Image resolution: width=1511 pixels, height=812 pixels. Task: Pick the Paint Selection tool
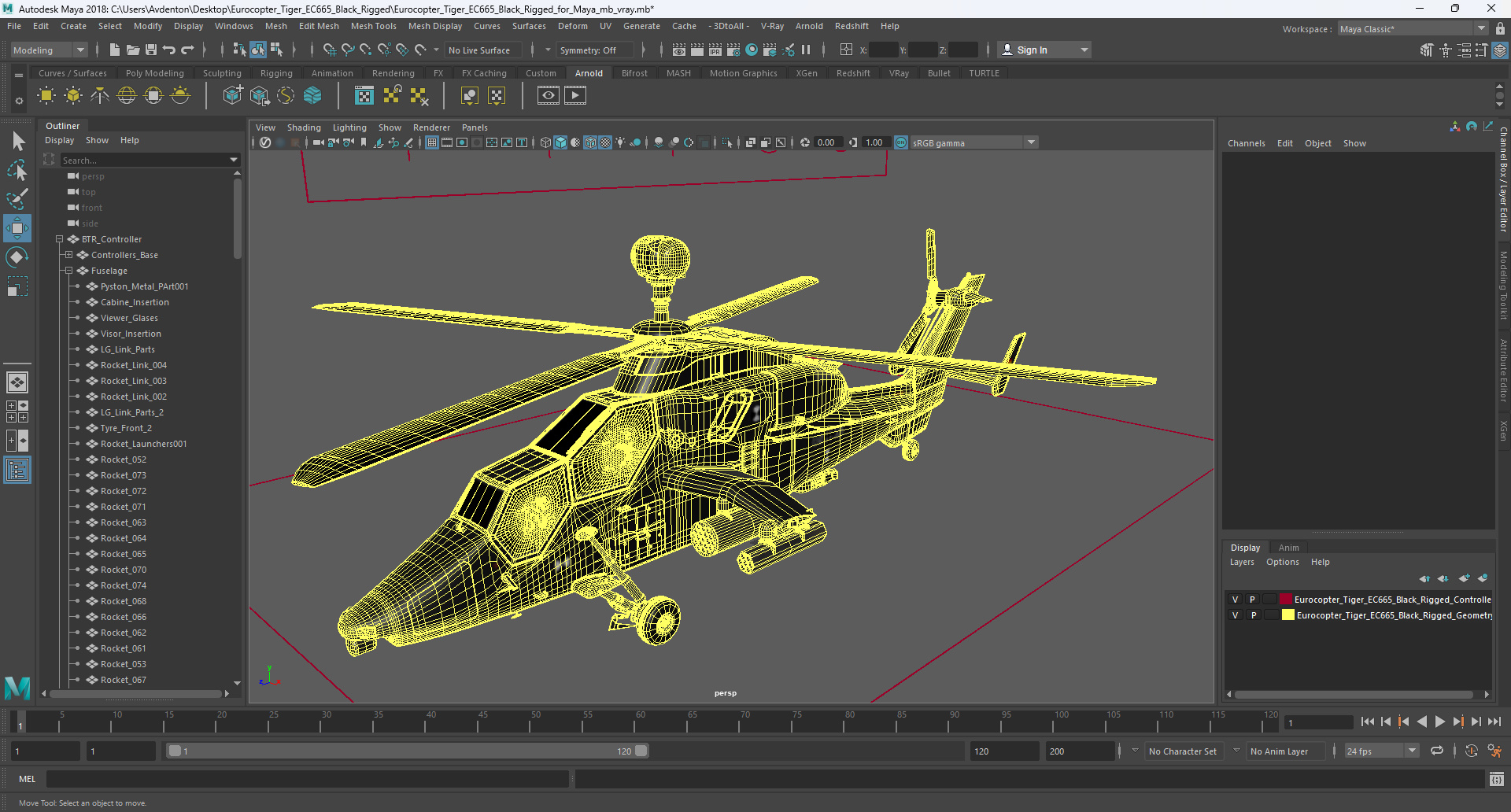click(x=17, y=198)
